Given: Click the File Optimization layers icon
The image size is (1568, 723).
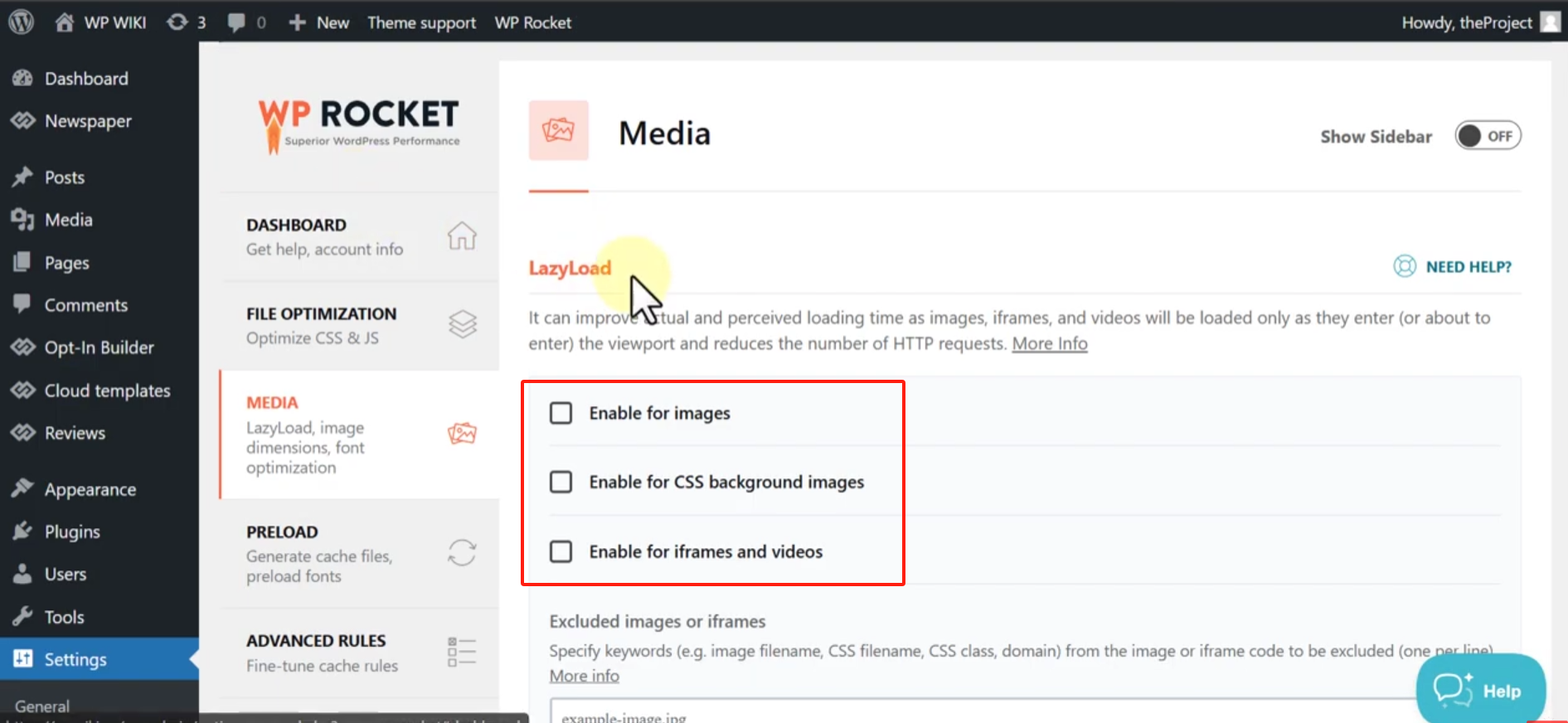Looking at the screenshot, I should (462, 324).
